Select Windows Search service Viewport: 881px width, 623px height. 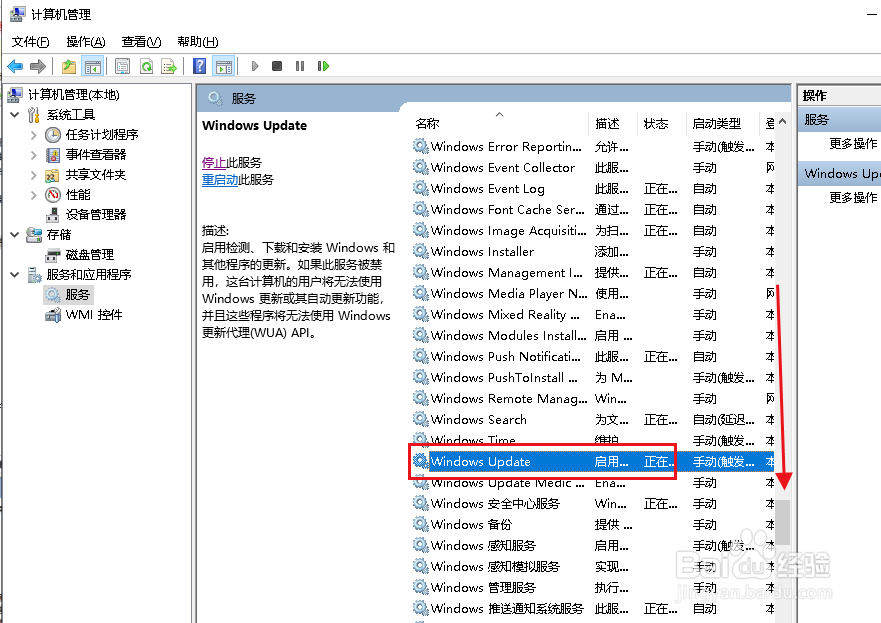593,420
